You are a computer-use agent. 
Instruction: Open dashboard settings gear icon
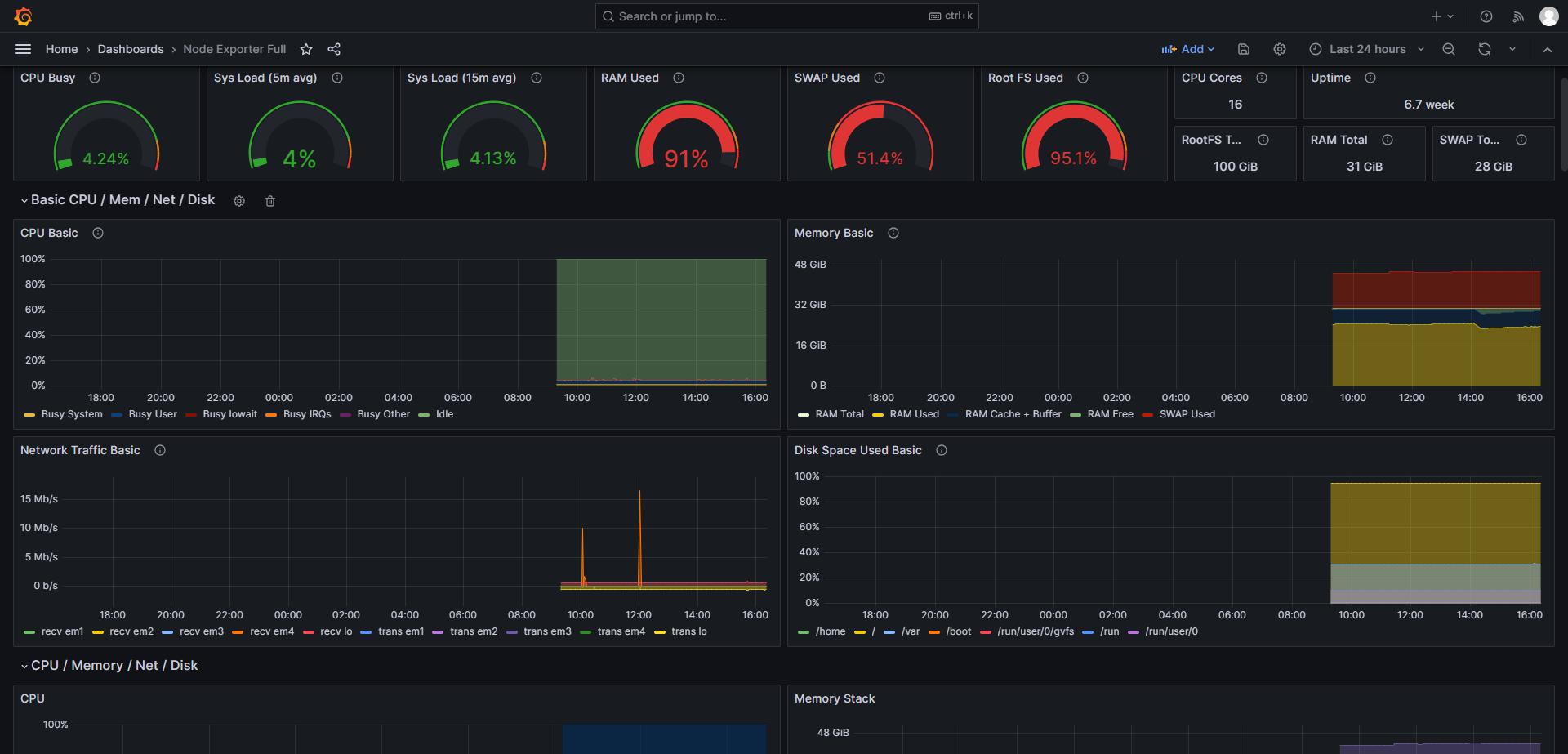(1280, 49)
